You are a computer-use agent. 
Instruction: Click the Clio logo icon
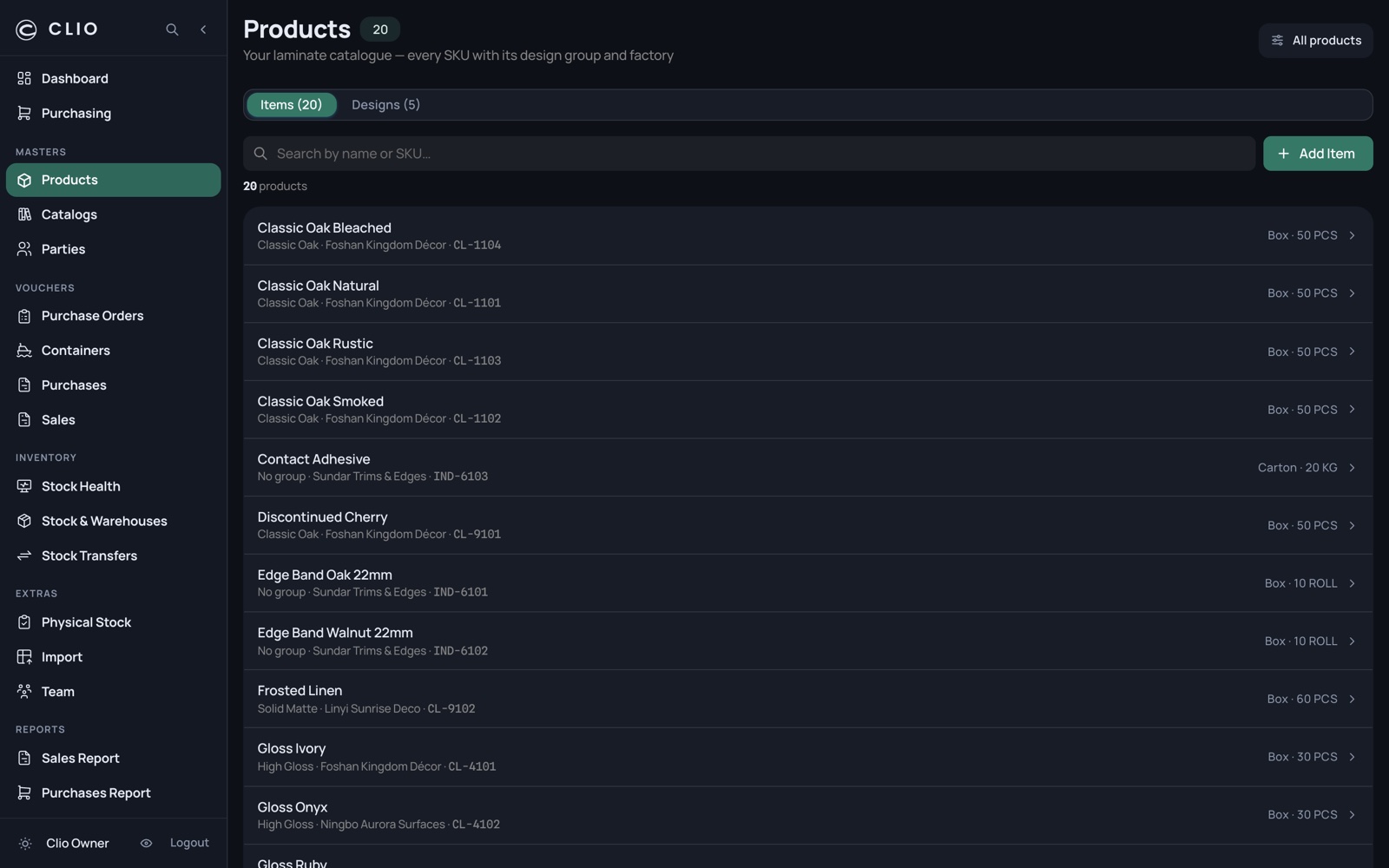click(x=26, y=30)
